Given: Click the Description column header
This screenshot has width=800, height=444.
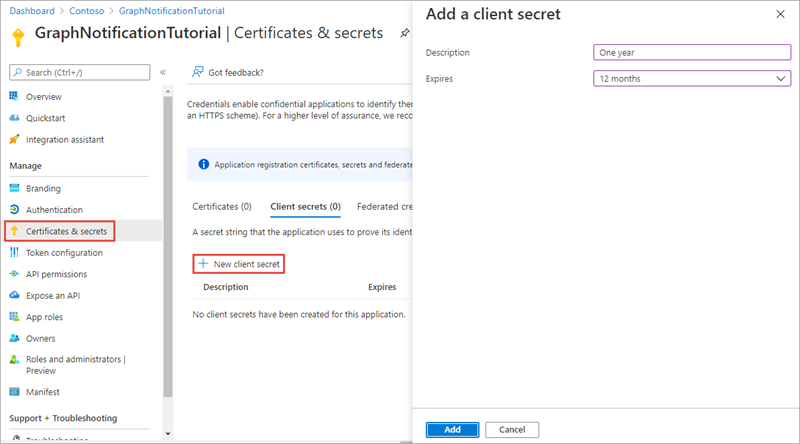Looking at the screenshot, I should coord(226,287).
